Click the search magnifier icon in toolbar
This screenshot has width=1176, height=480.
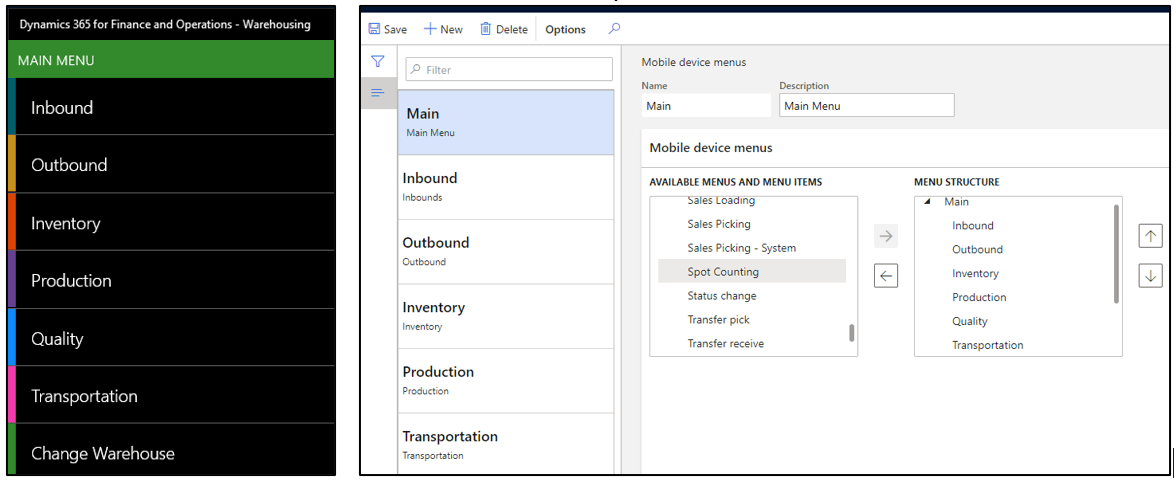(614, 28)
